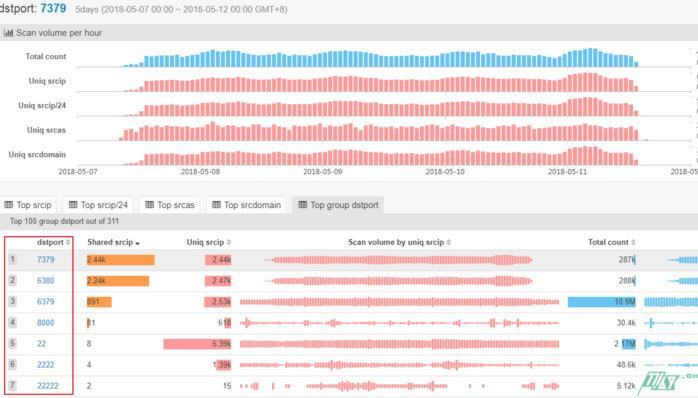This screenshot has width=698, height=398.
Task: Open dstport 8000 link
Action: point(45,322)
